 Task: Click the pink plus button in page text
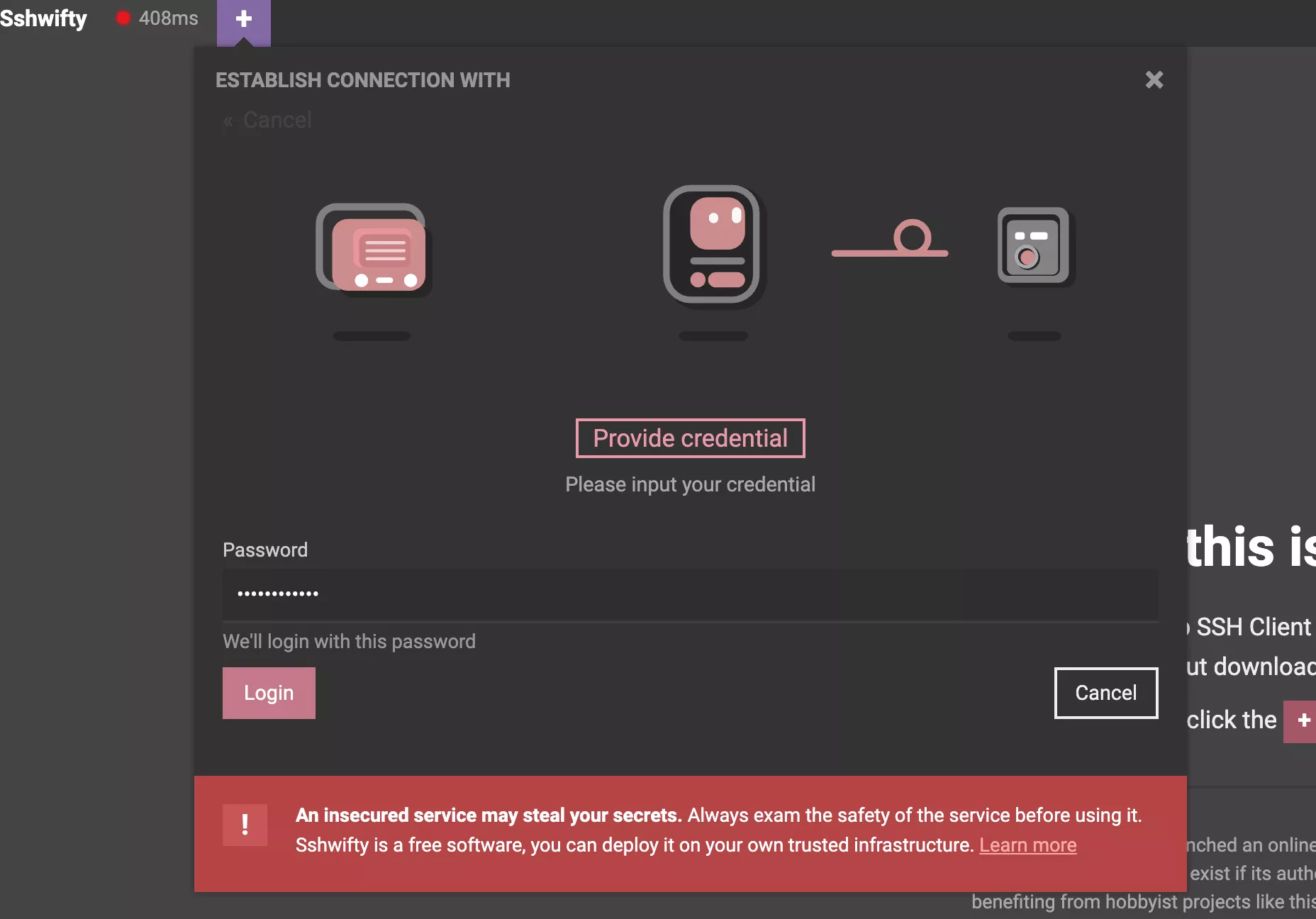click(x=1300, y=721)
